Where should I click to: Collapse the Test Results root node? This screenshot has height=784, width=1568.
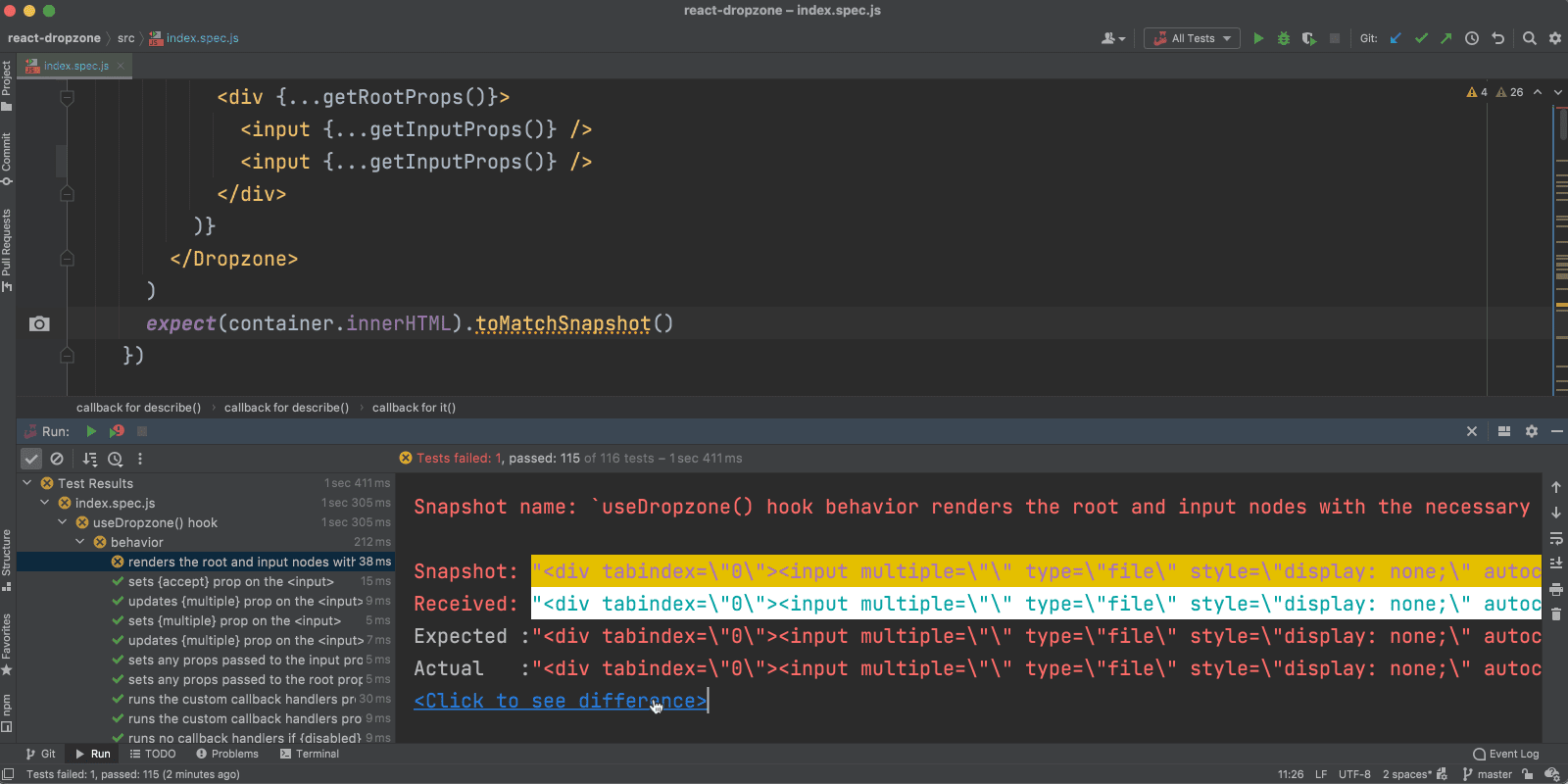click(x=27, y=483)
